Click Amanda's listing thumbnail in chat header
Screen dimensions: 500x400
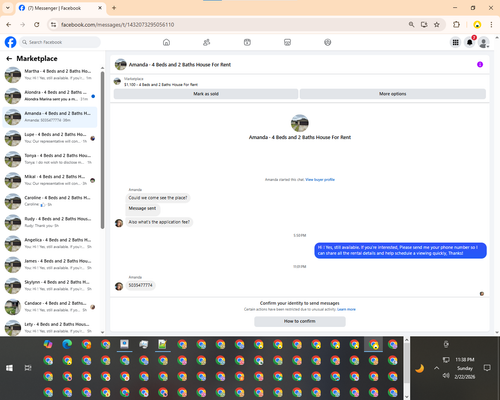point(121,64)
